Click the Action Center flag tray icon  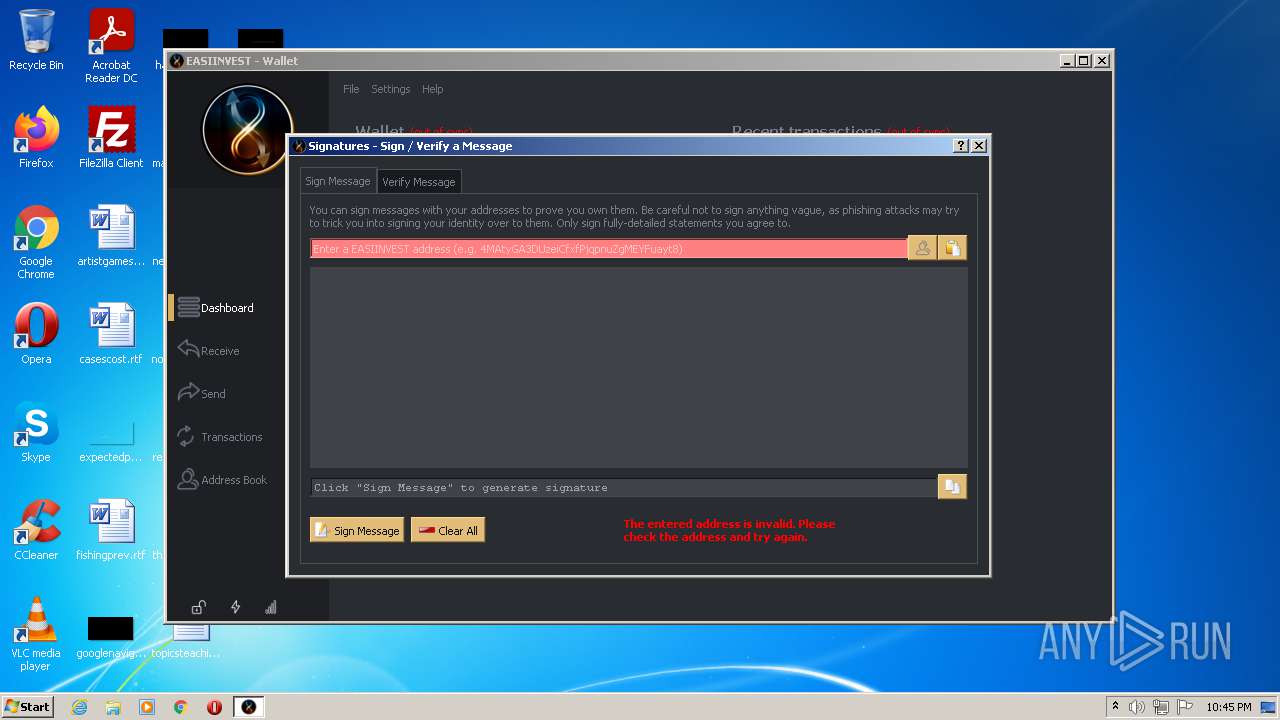(1185, 707)
